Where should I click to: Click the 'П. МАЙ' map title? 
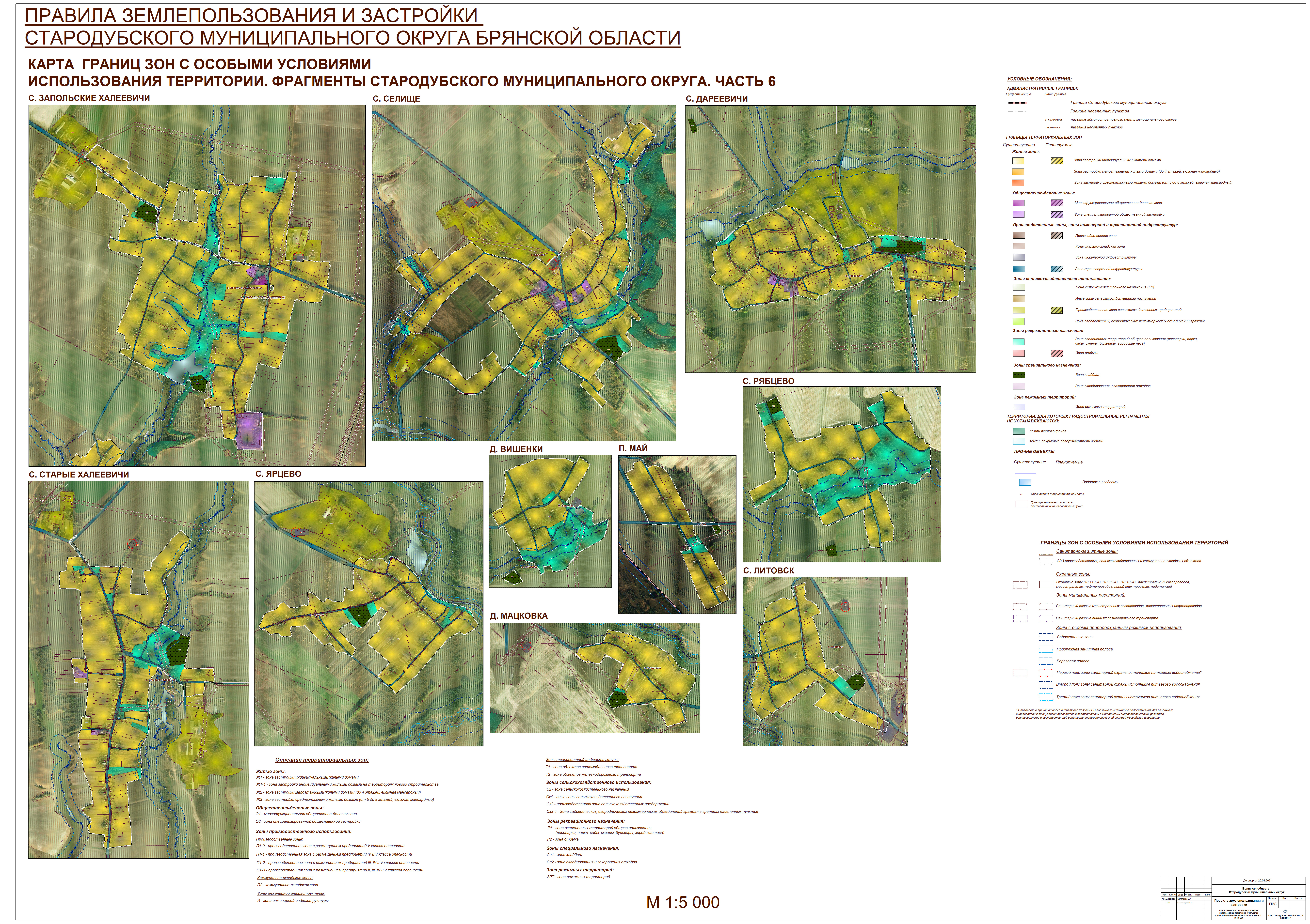click(633, 448)
